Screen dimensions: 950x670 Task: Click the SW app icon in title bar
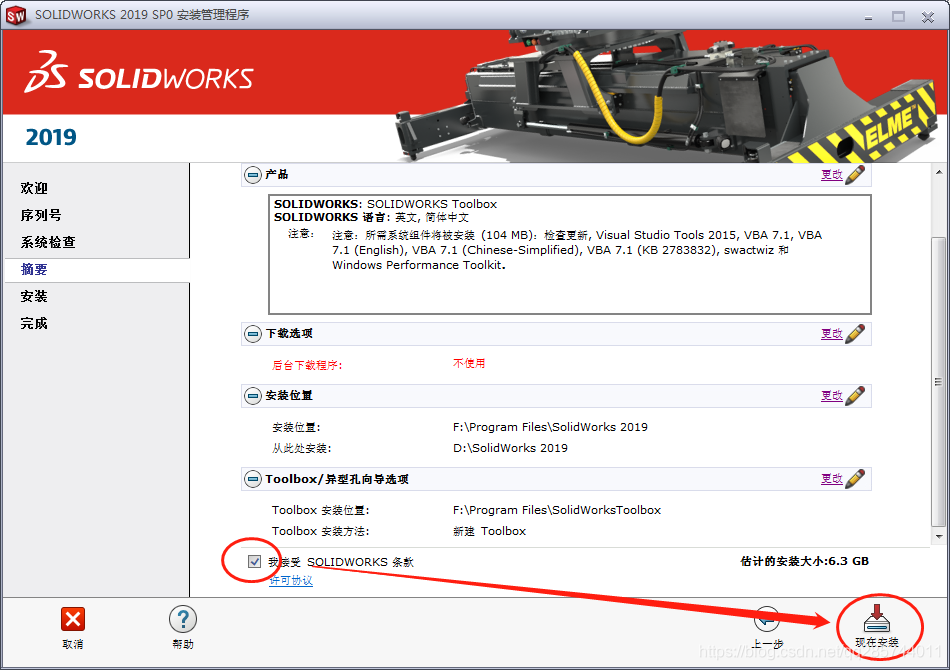click(16, 16)
